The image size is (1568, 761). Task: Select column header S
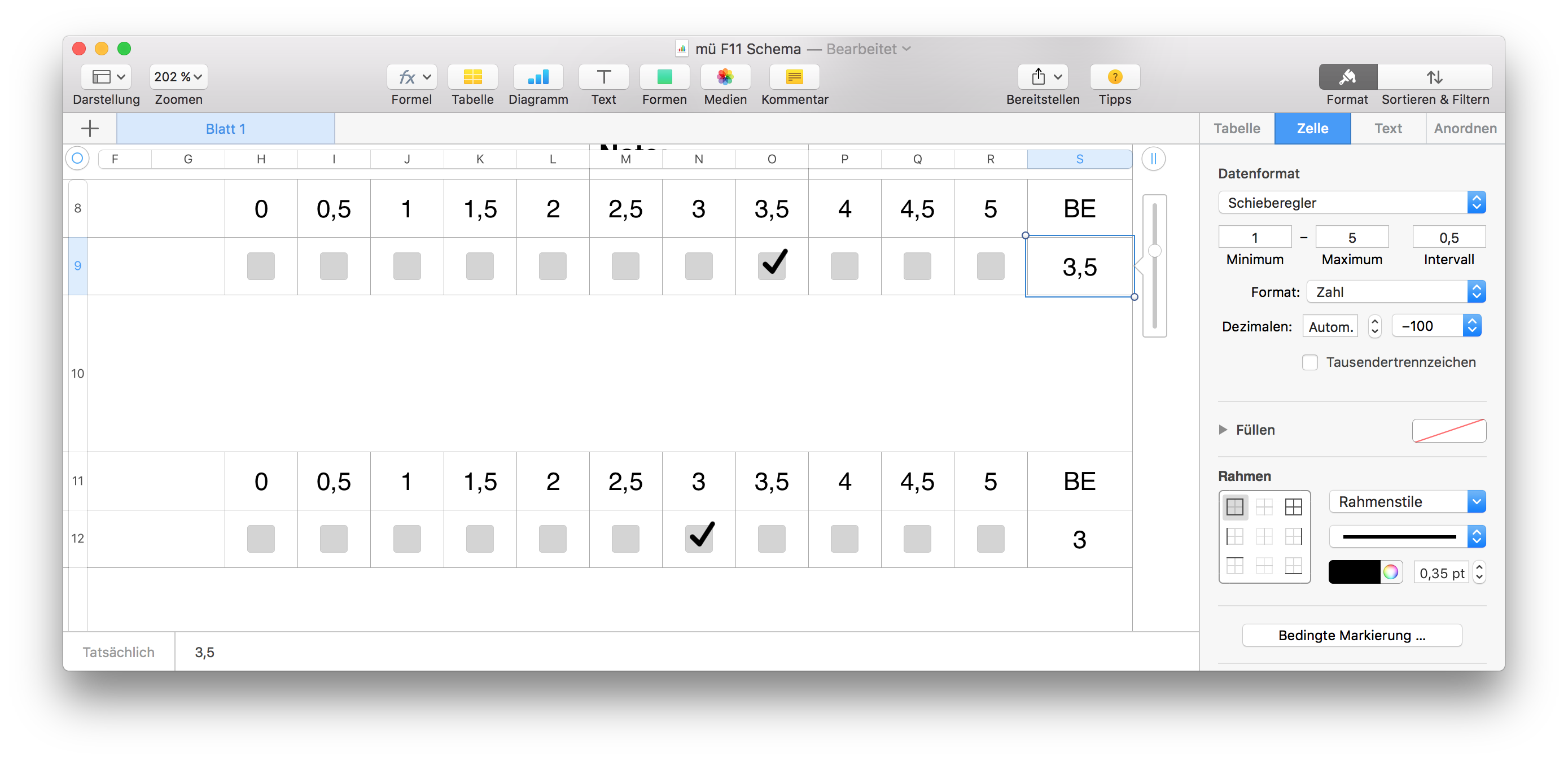pos(1079,159)
